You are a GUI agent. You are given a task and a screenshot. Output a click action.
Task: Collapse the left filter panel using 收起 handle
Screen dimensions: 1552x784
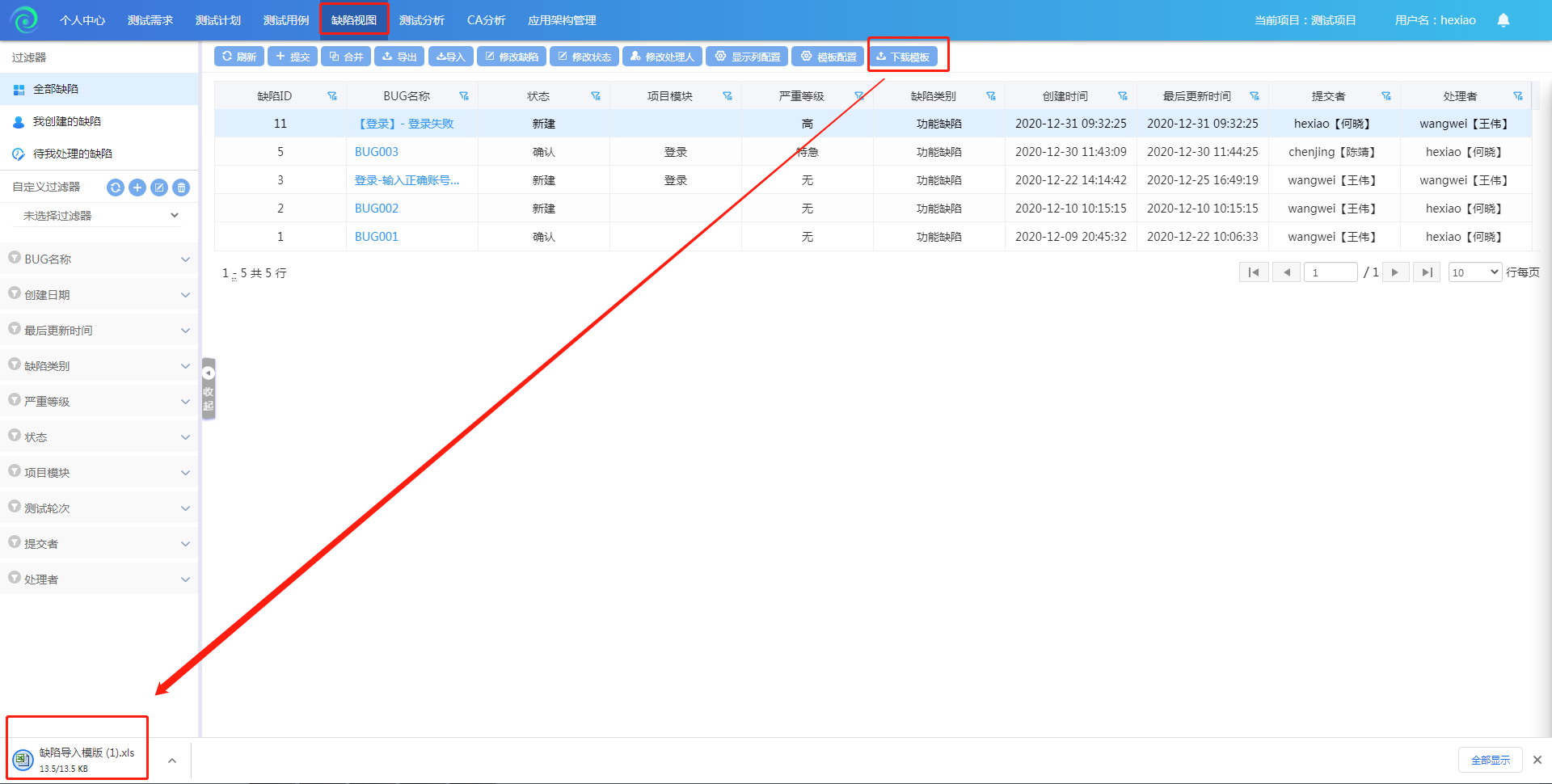point(209,389)
